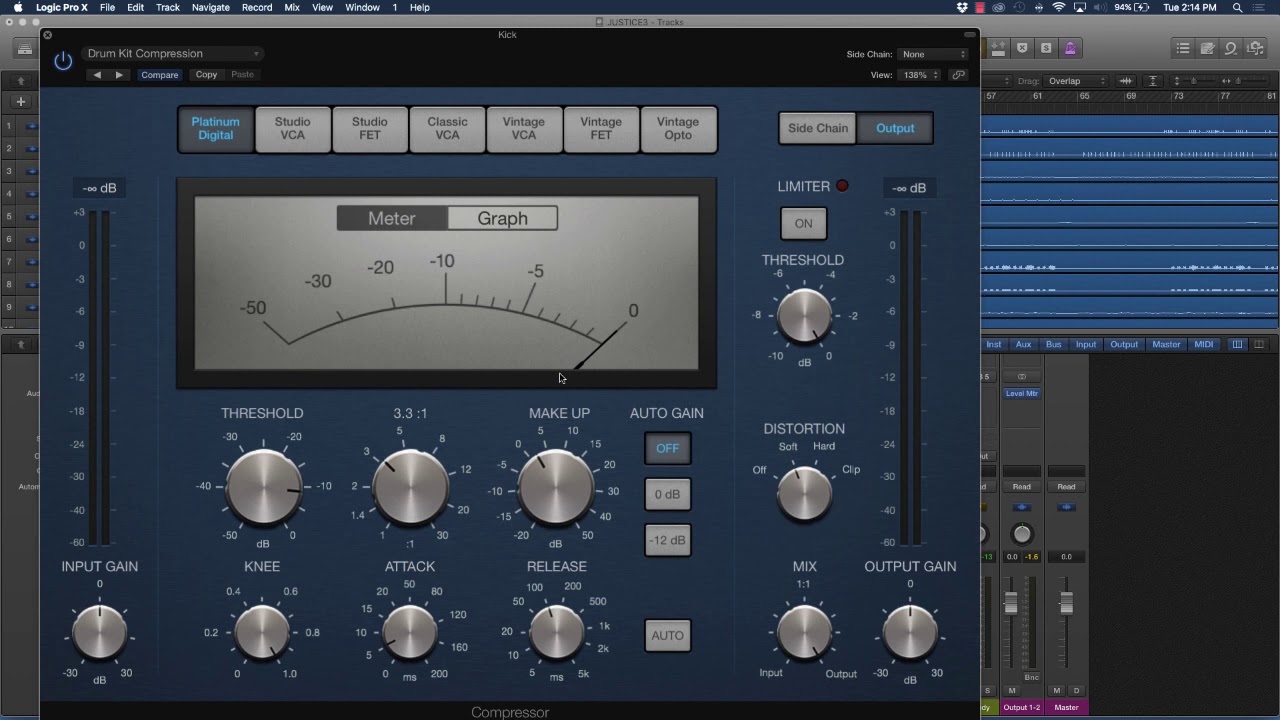Viewport: 1280px width, 720px height.
Task: Mute the Master channel strip
Action: (x=1057, y=690)
